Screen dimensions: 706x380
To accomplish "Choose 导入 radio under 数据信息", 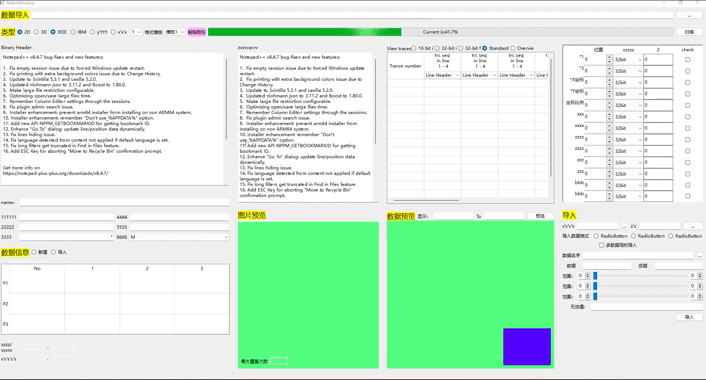I will click(54, 252).
